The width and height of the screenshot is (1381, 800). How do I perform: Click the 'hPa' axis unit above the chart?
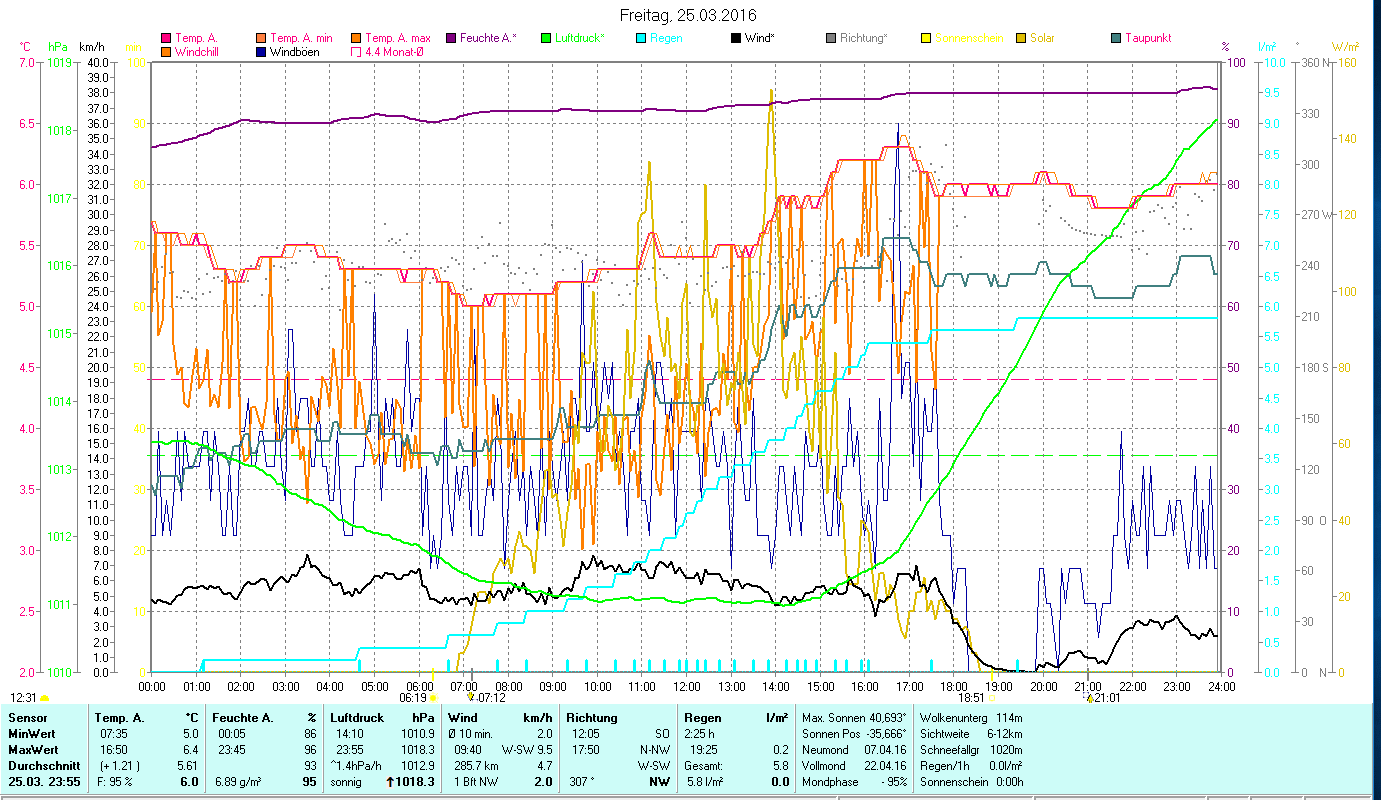pyautogui.click(x=59, y=47)
